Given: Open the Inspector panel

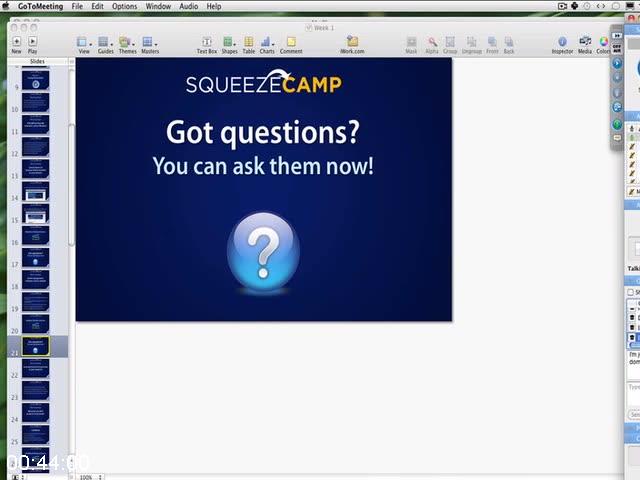Looking at the screenshot, I should coord(562,42).
